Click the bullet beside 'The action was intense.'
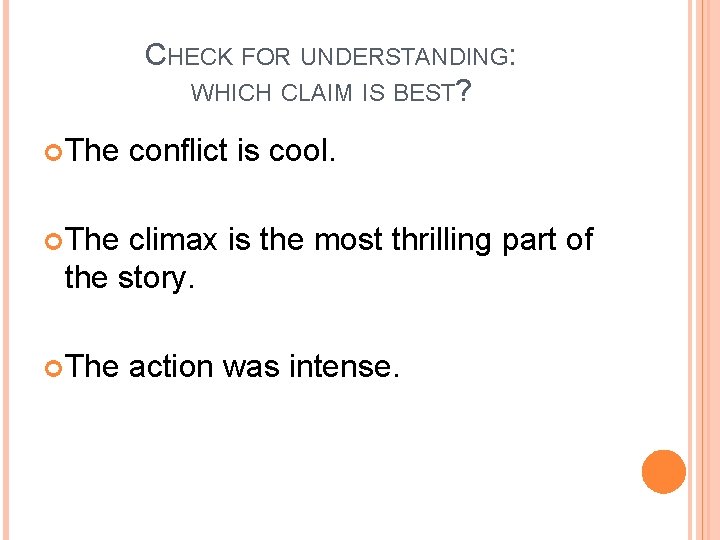 click(x=53, y=368)
